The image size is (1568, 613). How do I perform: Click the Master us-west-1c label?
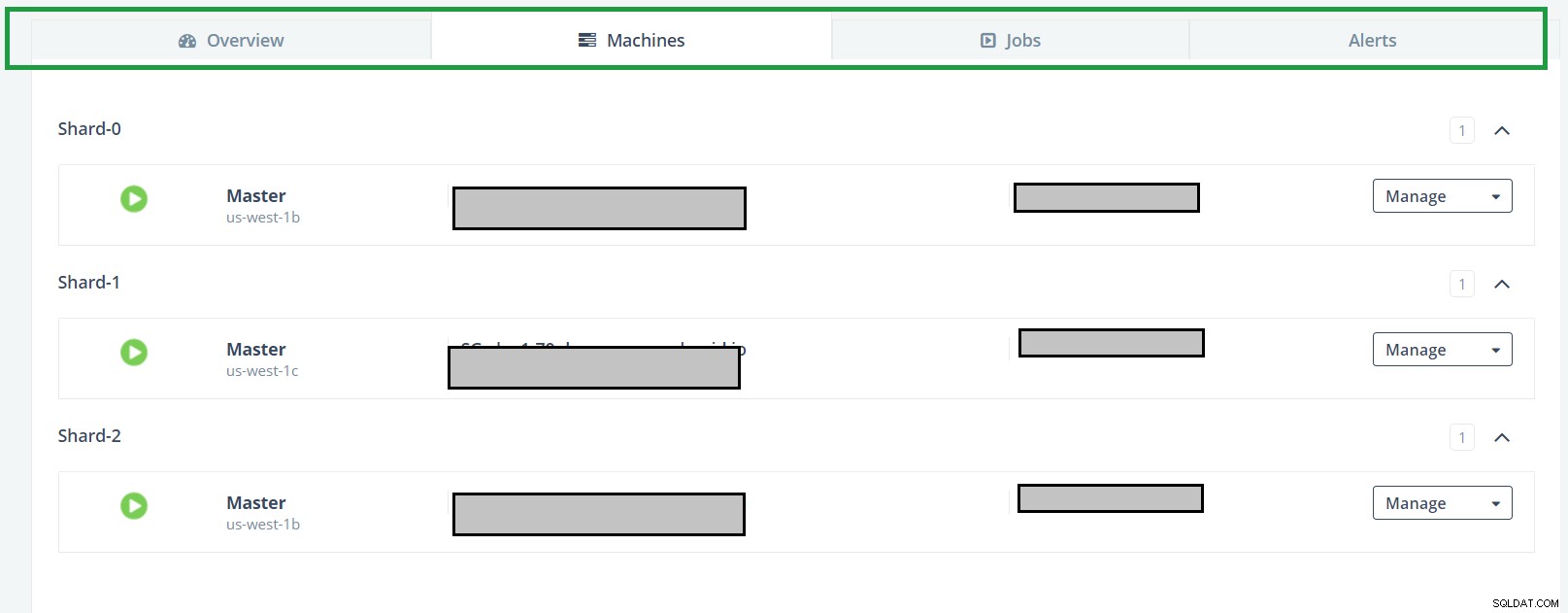262,358
